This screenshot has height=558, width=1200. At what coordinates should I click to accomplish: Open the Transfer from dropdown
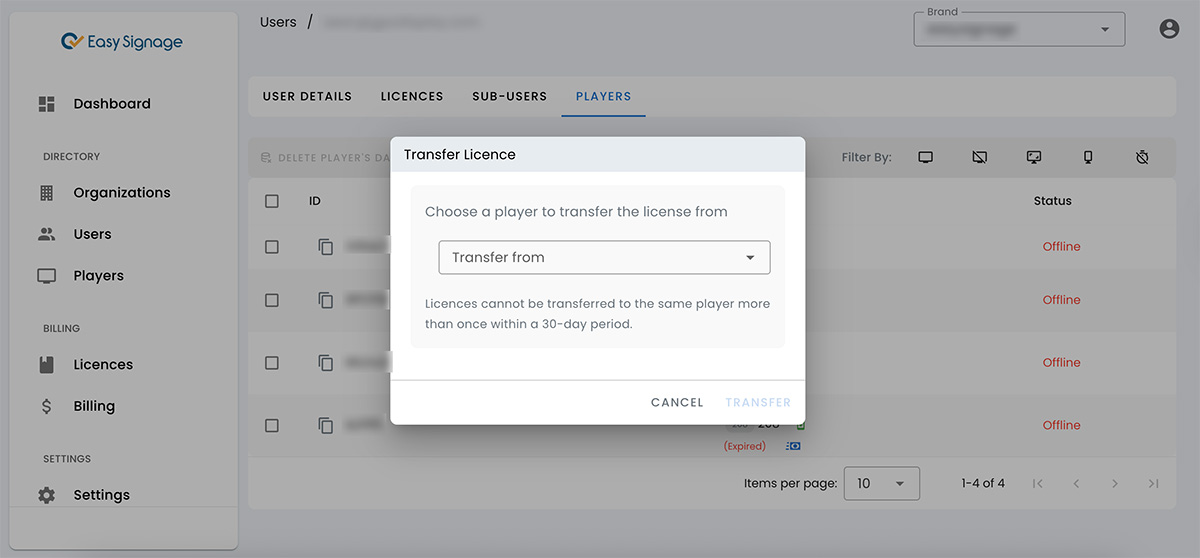(604, 257)
